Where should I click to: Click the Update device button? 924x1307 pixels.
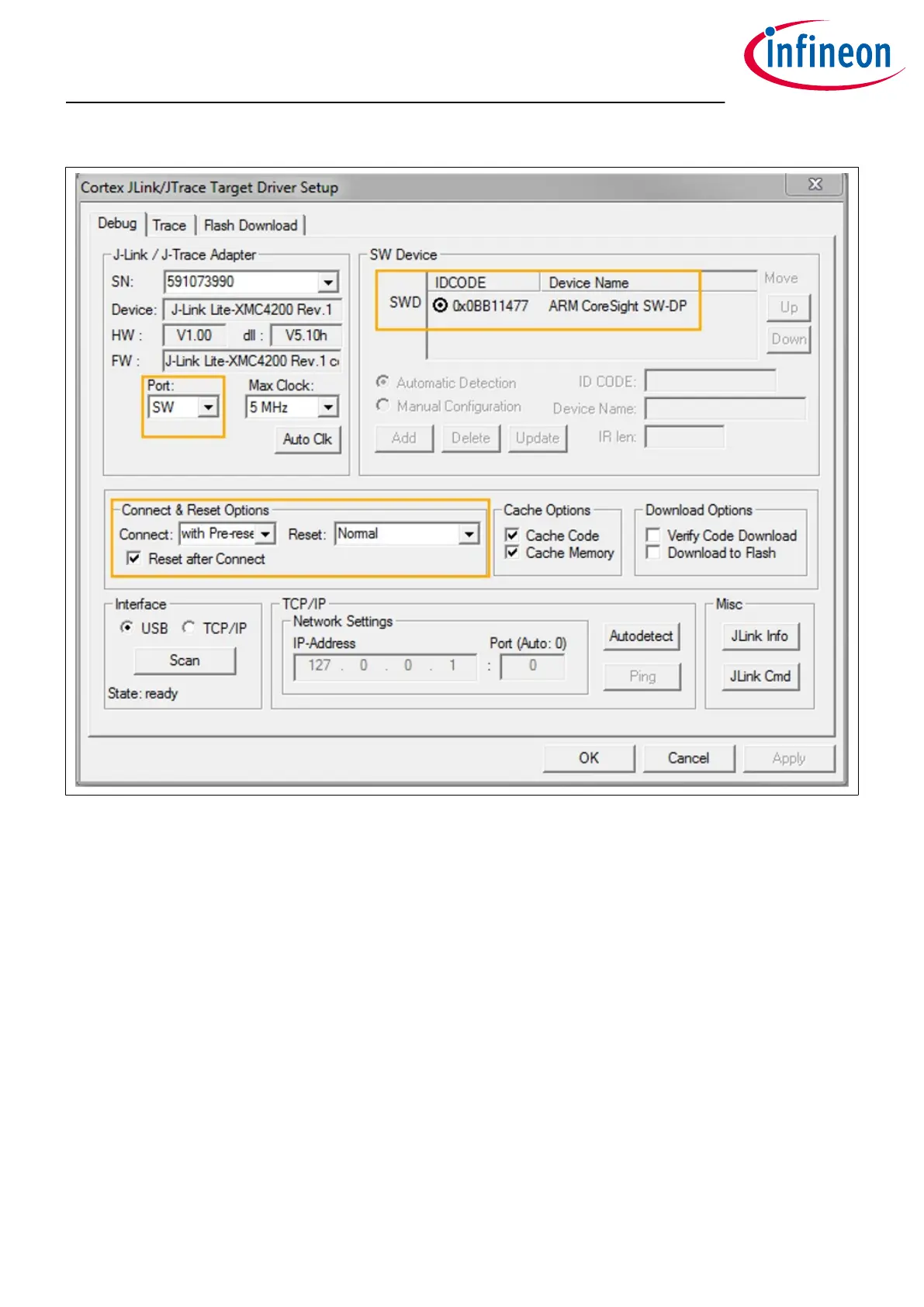pos(538,438)
